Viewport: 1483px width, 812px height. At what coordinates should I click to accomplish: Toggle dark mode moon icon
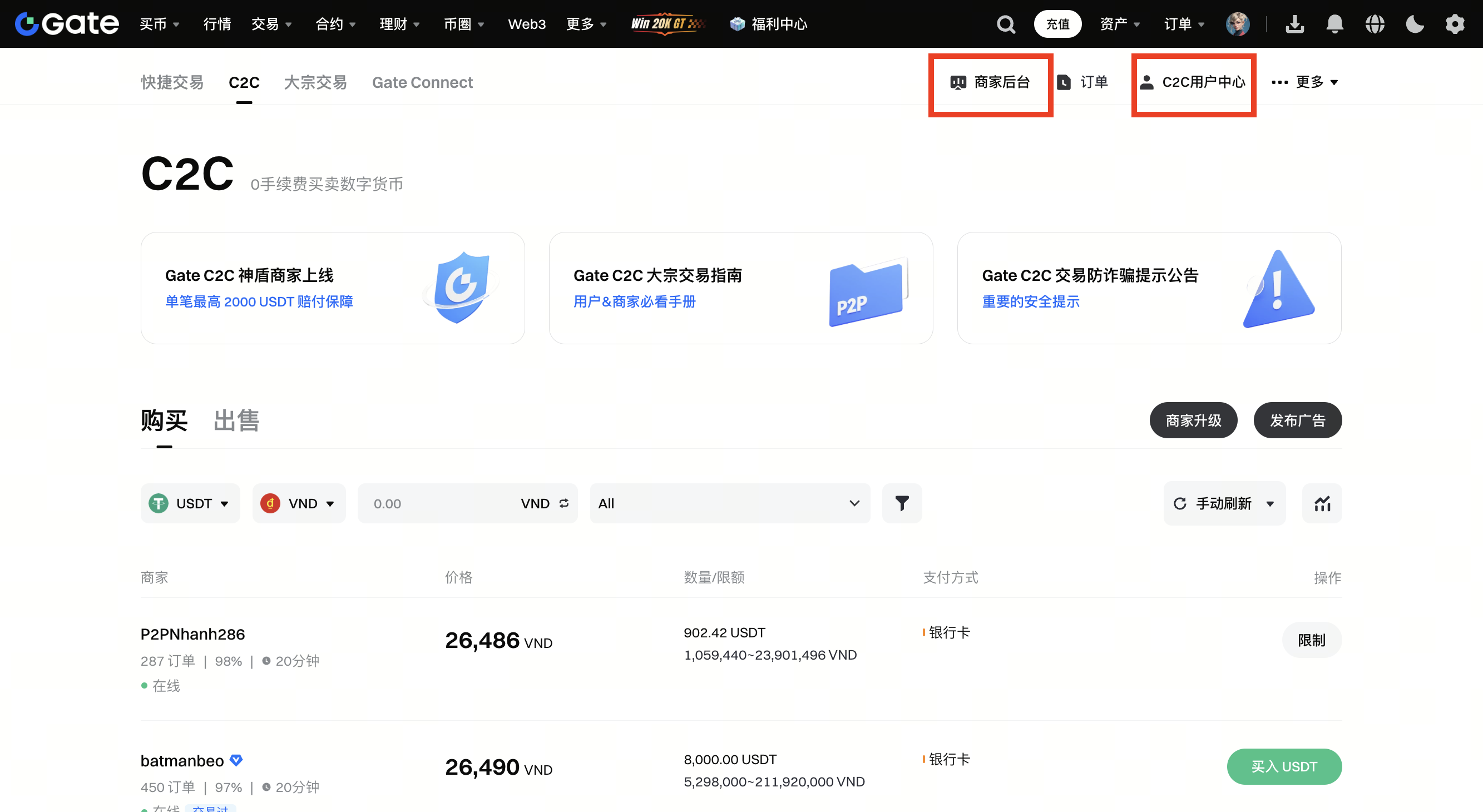coord(1415,24)
